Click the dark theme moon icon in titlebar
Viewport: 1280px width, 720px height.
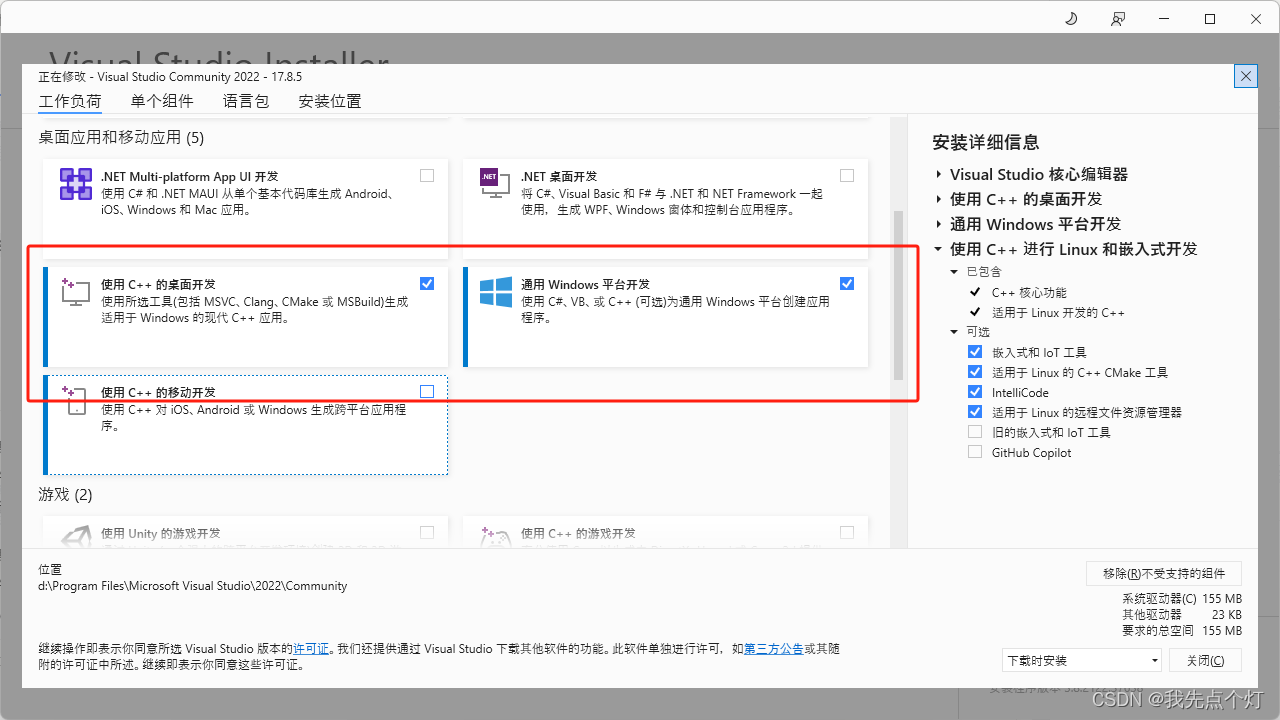(x=1070, y=18)
